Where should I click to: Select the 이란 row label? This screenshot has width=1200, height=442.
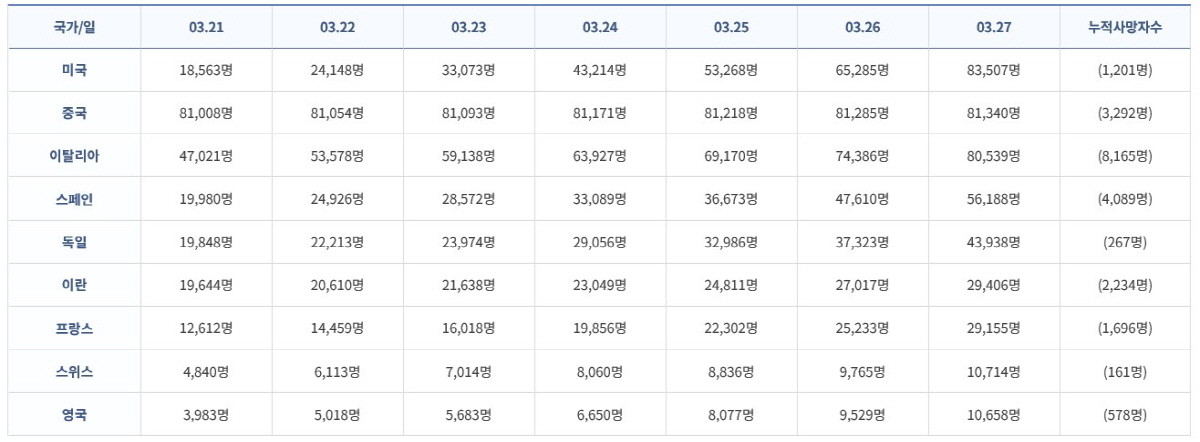[x=74, y=285]
